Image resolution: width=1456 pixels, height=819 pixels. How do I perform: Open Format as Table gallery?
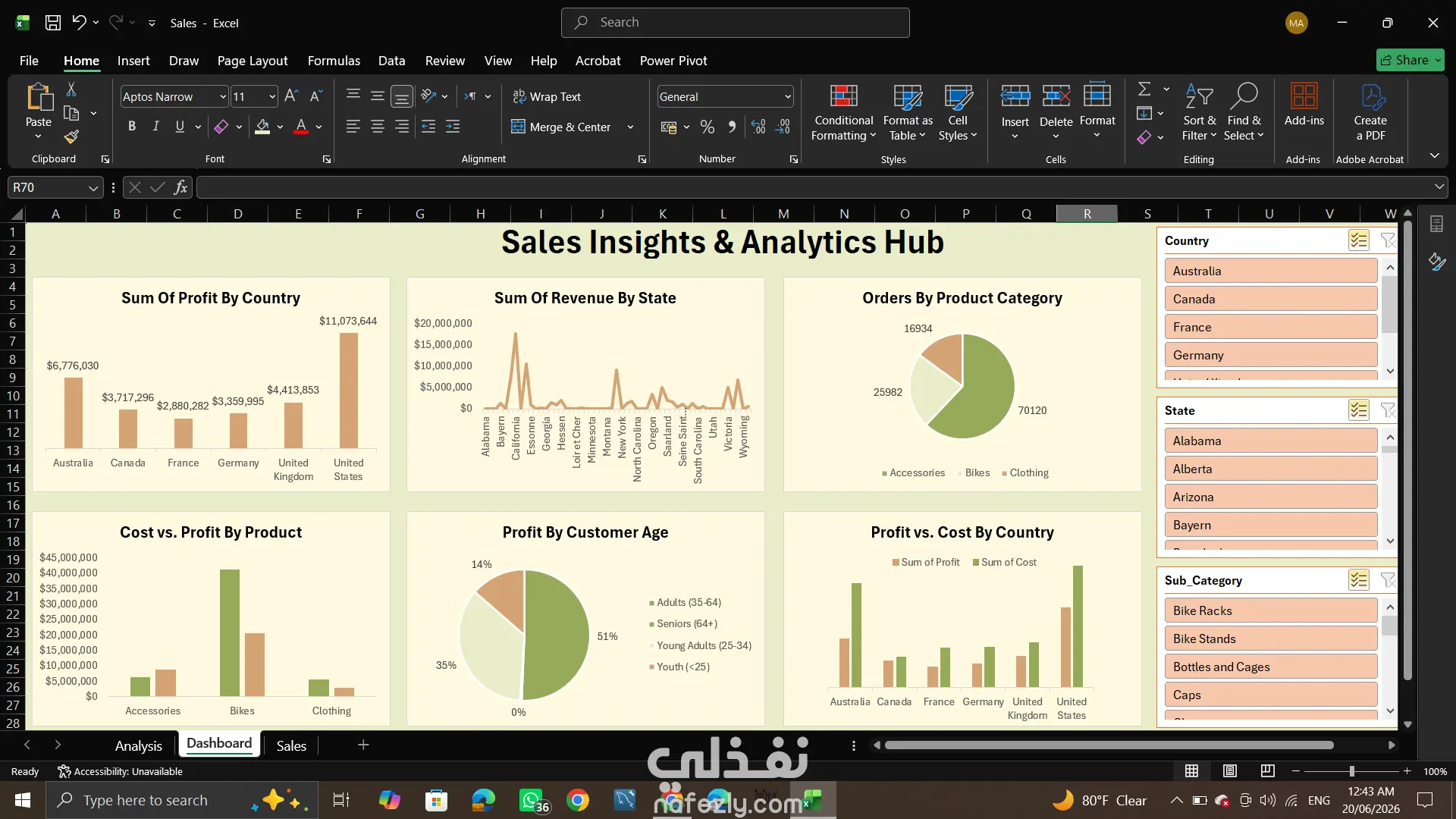(908, 112)
